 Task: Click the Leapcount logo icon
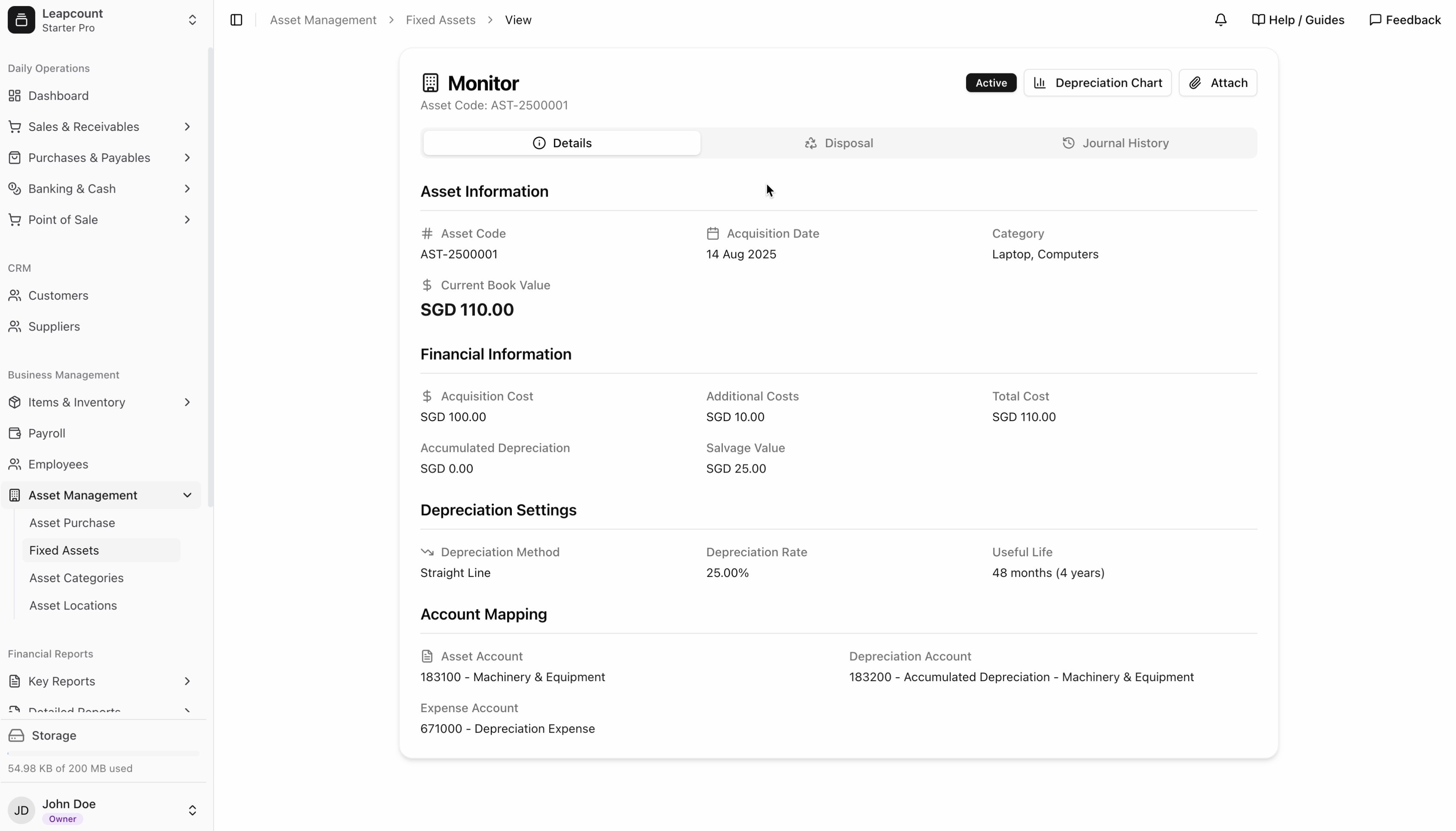pyautogui.click(x=21, y=20)
